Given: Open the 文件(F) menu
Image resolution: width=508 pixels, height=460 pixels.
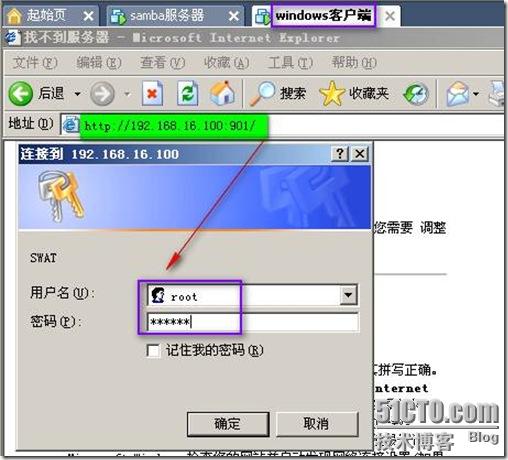Looking at the screenshot, I should point(35,63).
